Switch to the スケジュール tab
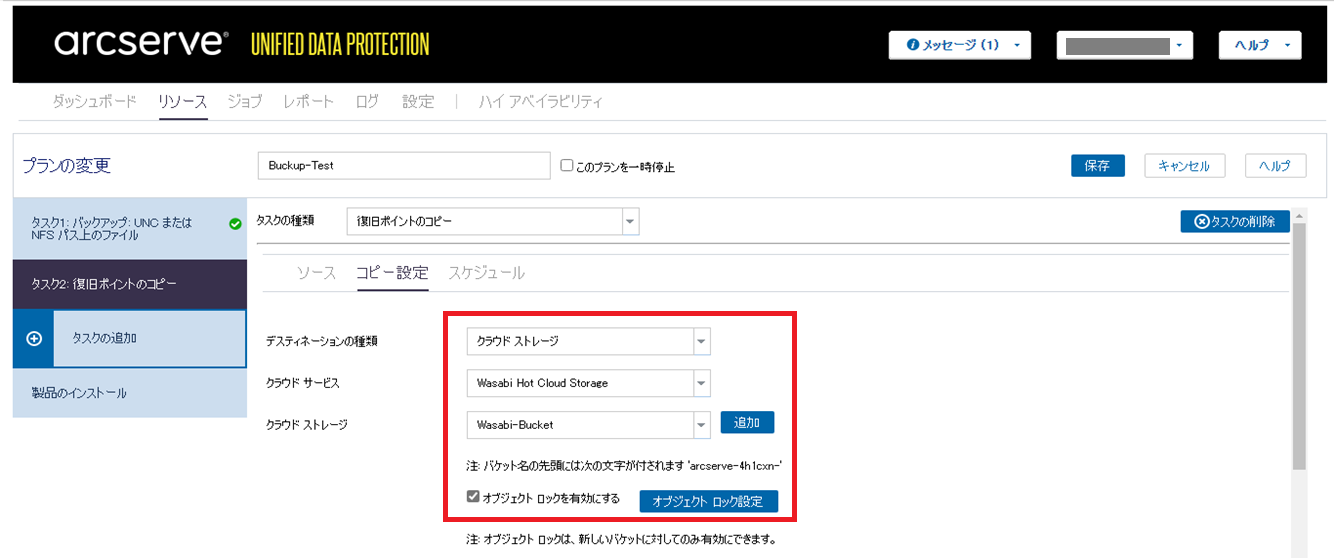 [x=486, y=273]
